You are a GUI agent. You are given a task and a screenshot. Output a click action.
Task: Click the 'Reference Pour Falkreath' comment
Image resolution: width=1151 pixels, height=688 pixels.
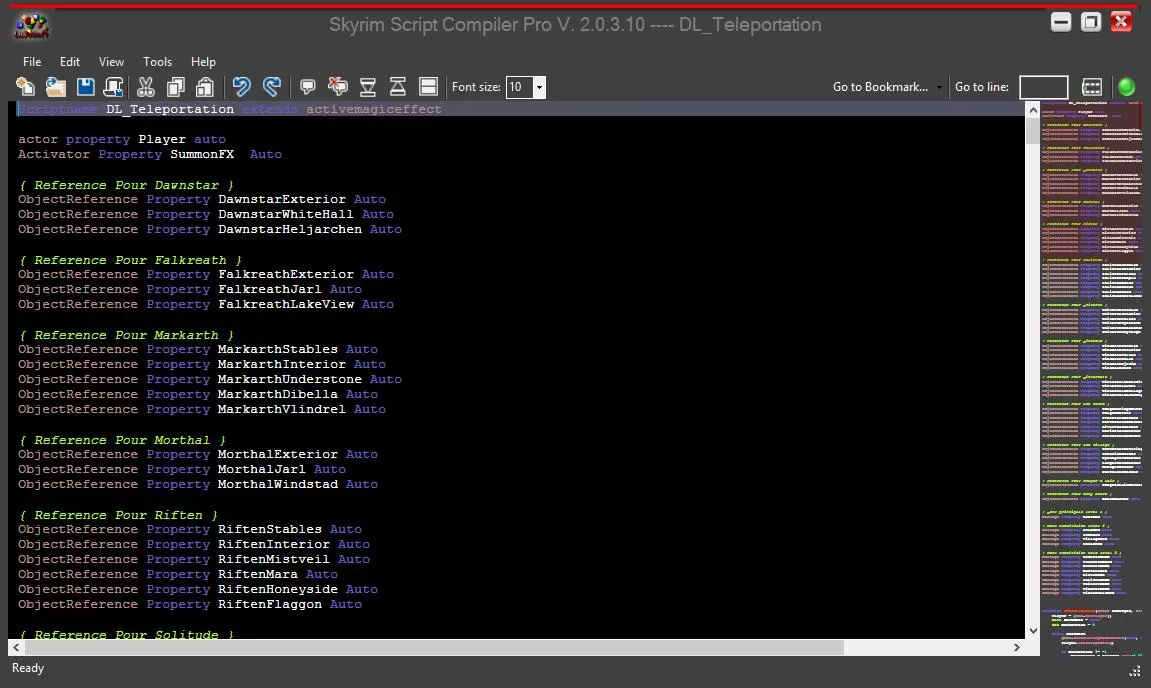click(130, 260)
